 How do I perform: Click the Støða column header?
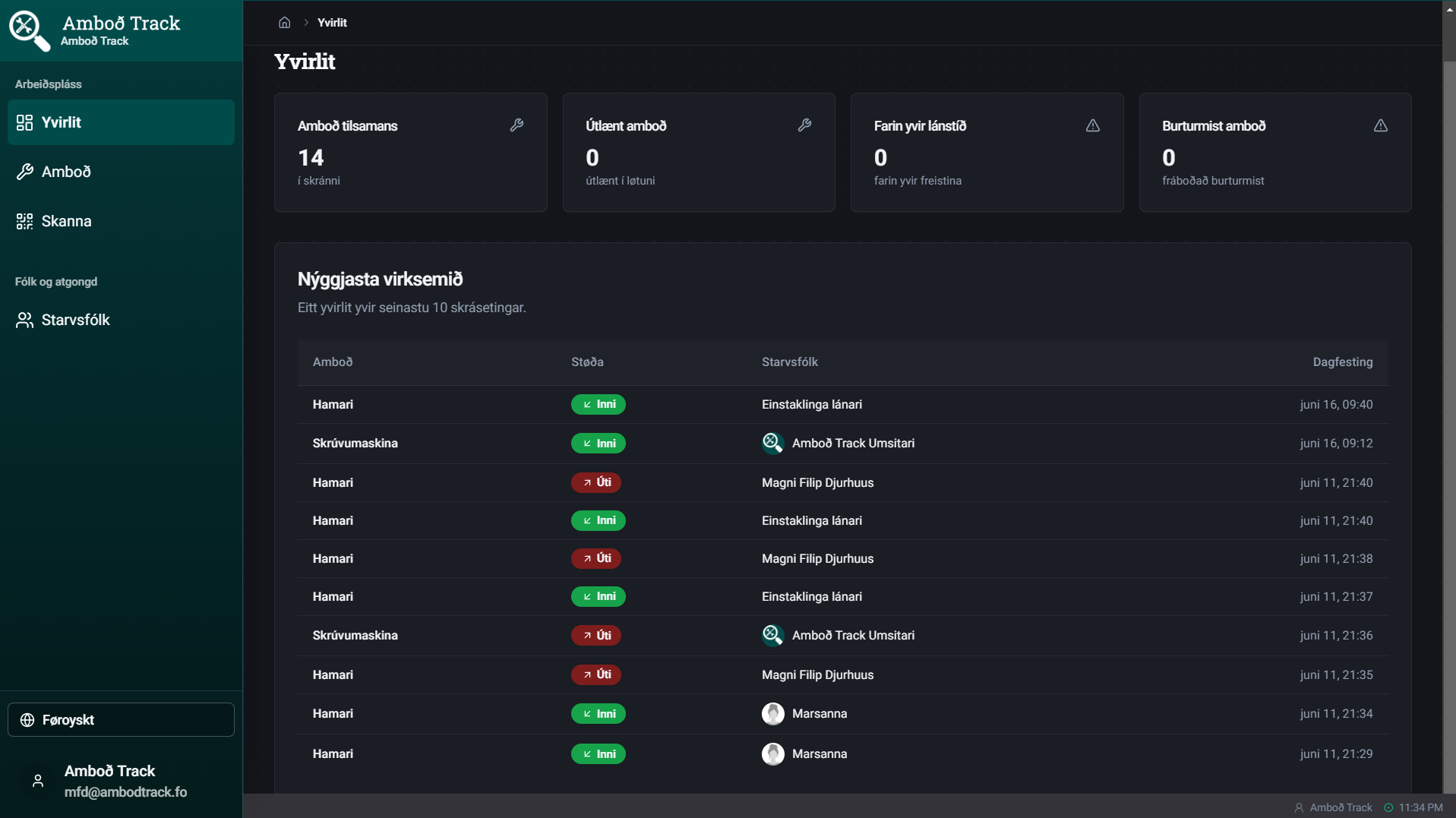pos(587,362)
